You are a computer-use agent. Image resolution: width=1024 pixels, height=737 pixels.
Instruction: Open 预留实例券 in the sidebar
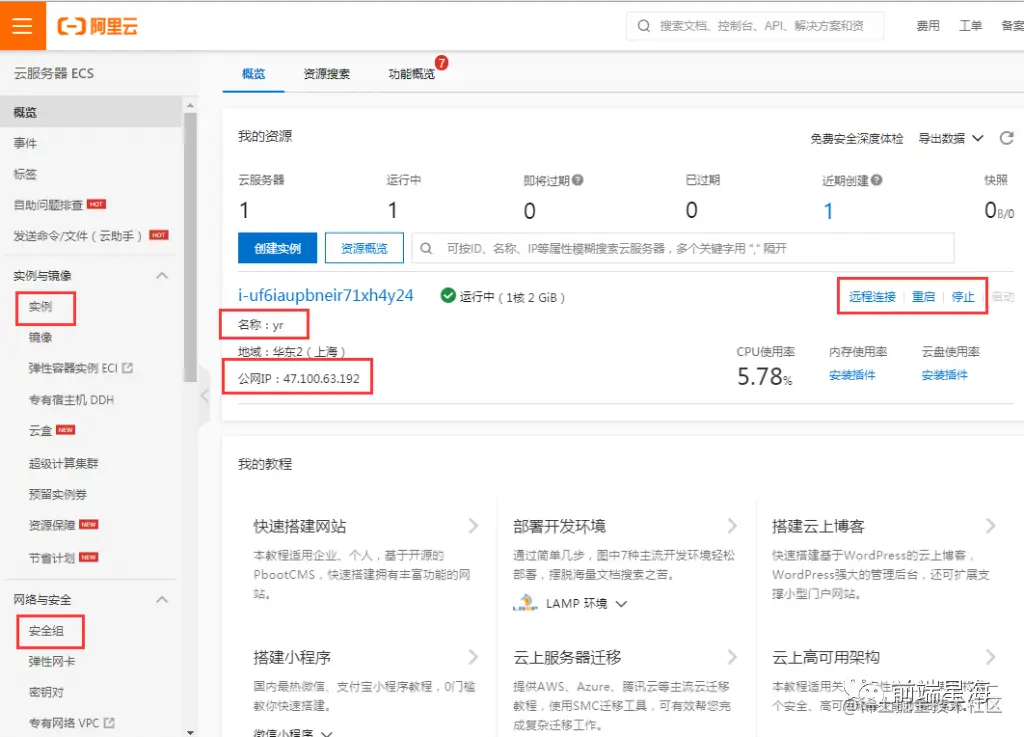pos(57,494)
